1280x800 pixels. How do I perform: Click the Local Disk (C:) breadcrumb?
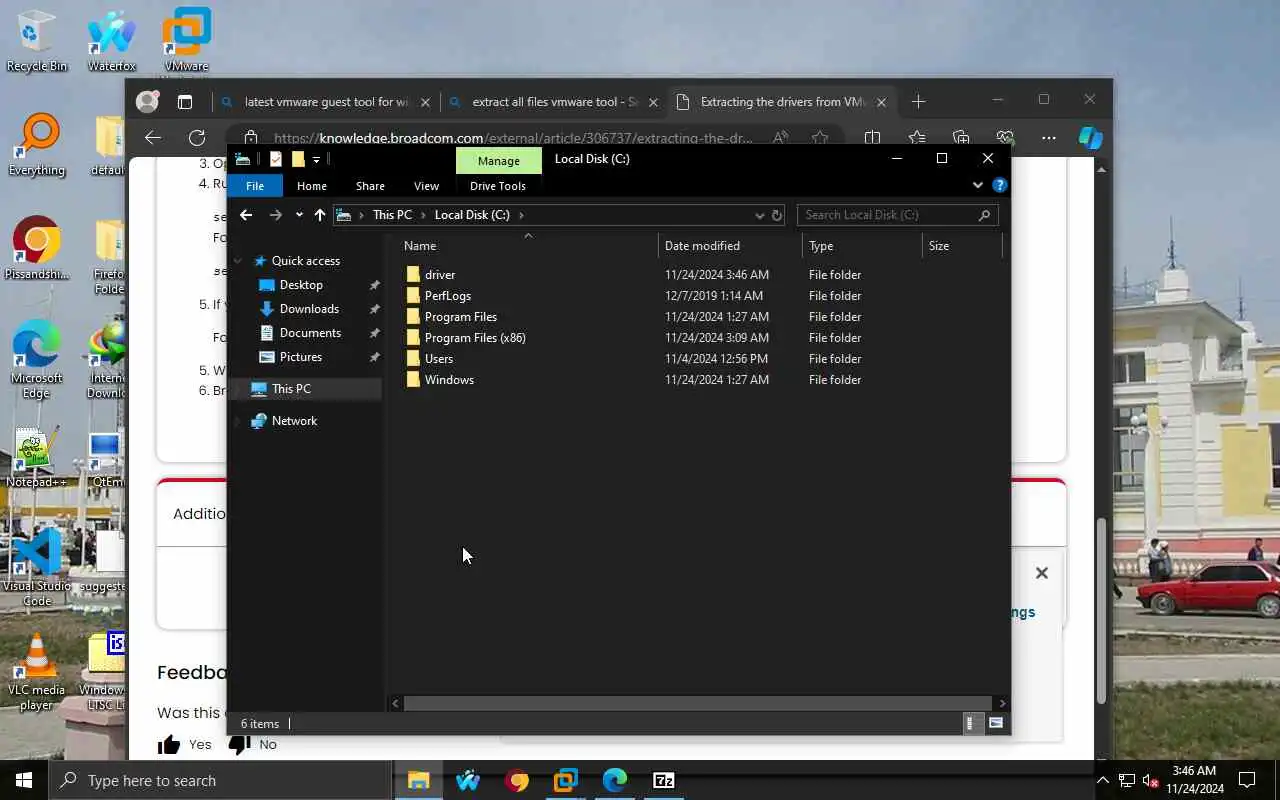(472, 215)
